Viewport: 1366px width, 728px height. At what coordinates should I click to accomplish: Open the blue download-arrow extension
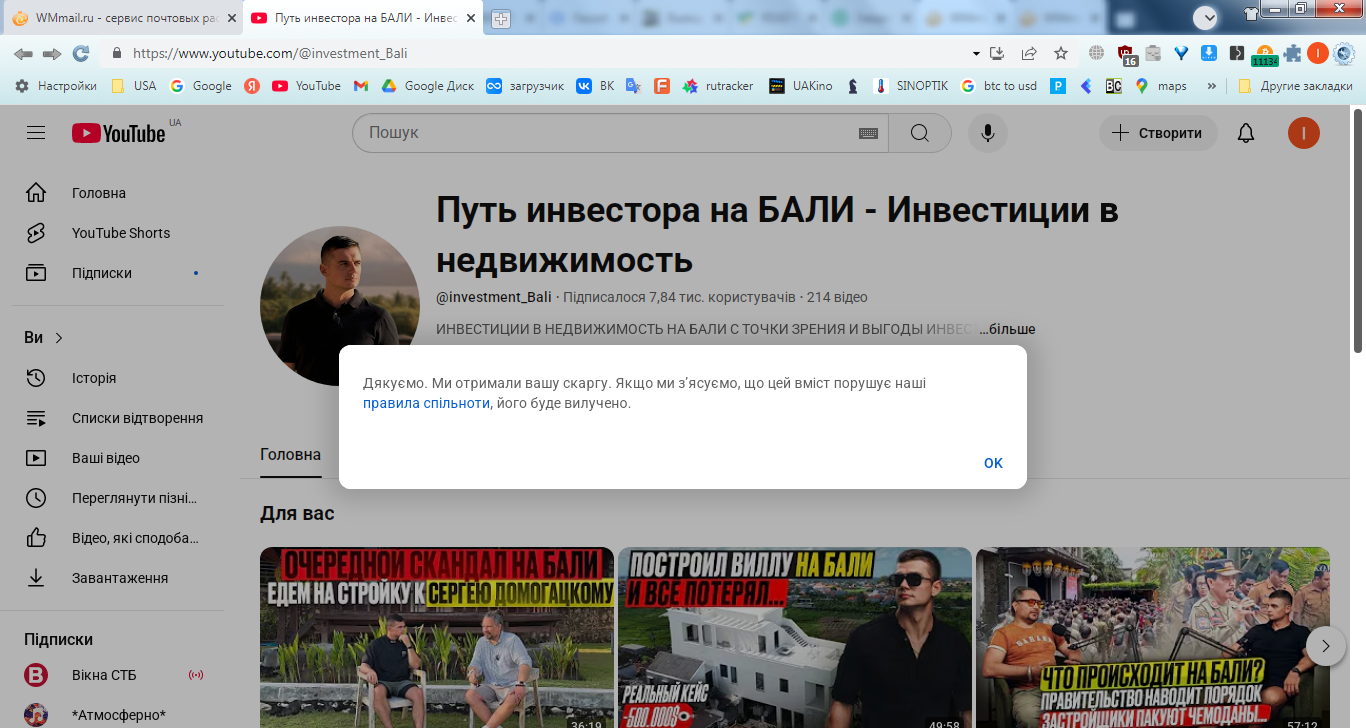click(x=1209, y=53)
